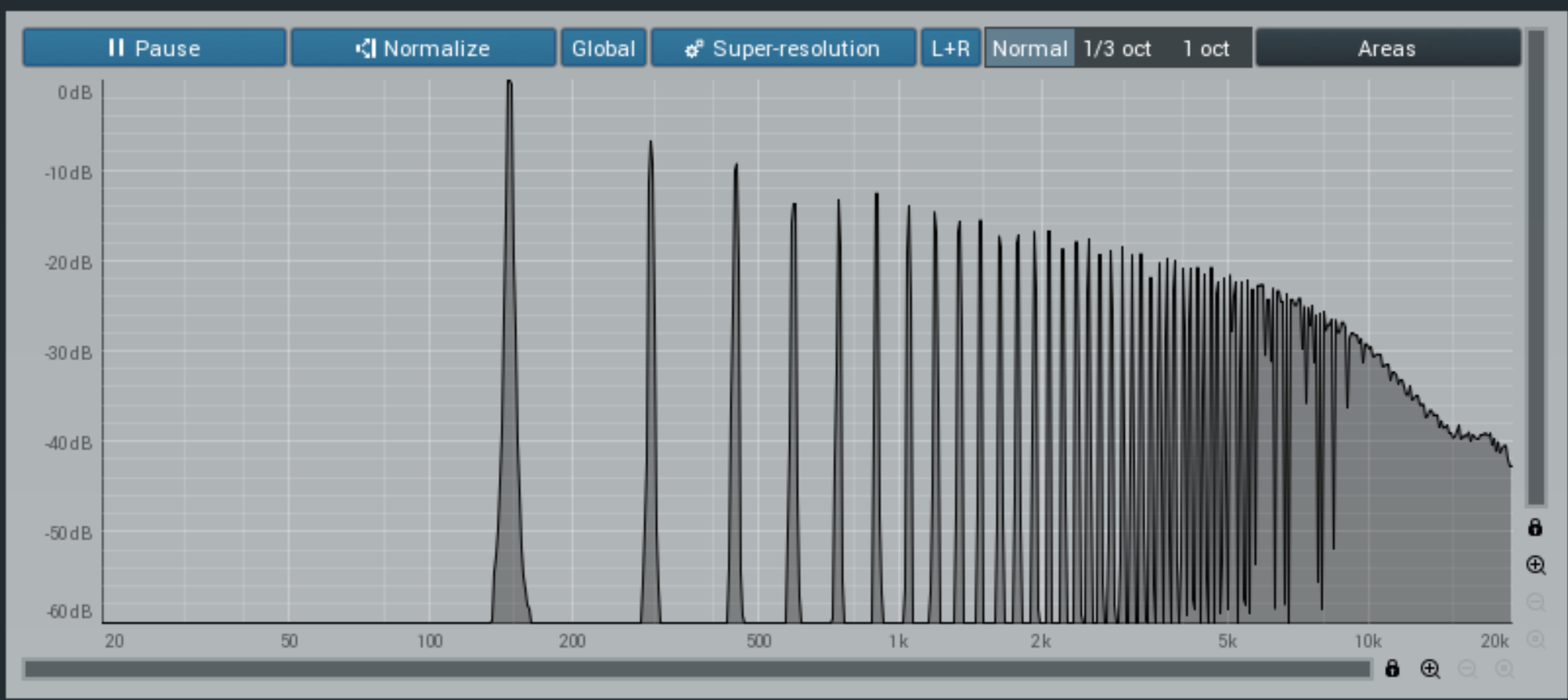Switch to 1/3 oct resolution
This screenshot has height=700, width=1568.
(1117, 49)
